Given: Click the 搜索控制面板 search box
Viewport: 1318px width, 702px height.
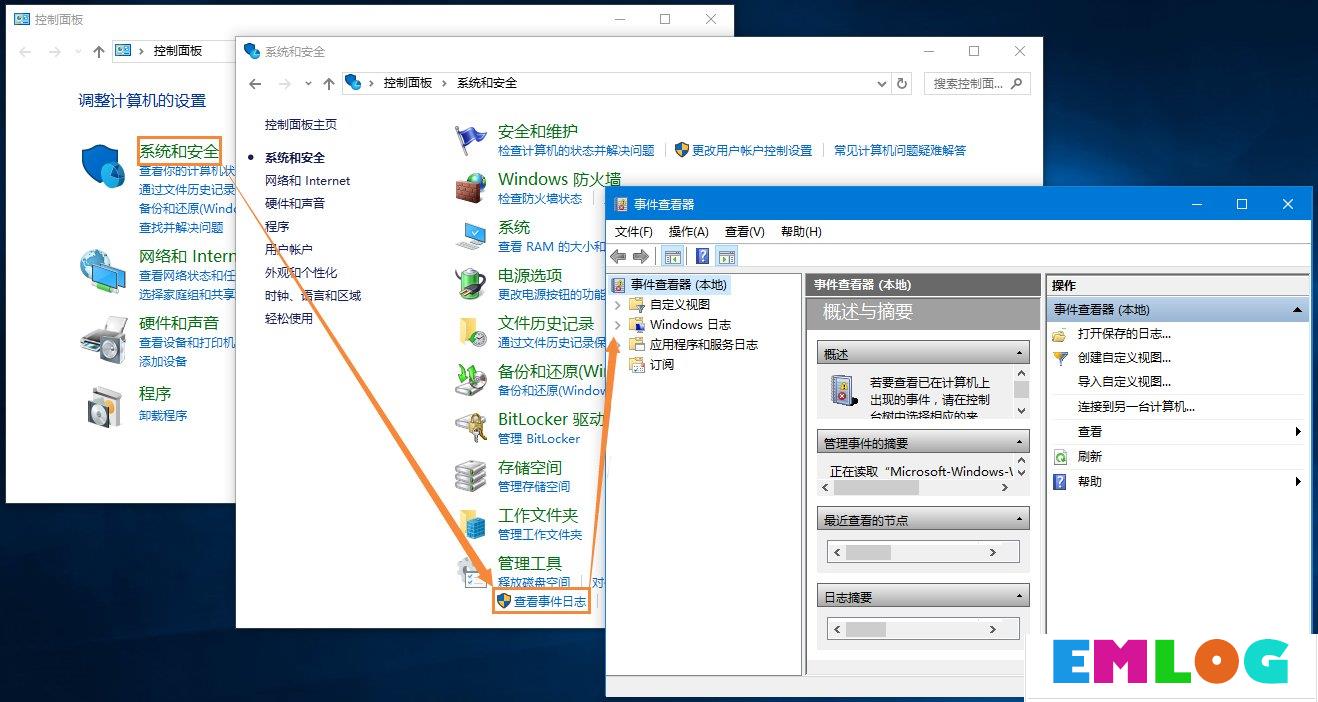Looking at the screenshot, I should (x=977, y=84).
